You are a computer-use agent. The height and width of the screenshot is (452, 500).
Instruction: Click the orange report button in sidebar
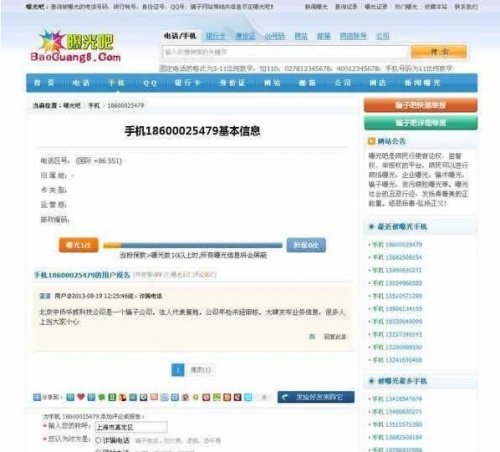pos(421,105)
